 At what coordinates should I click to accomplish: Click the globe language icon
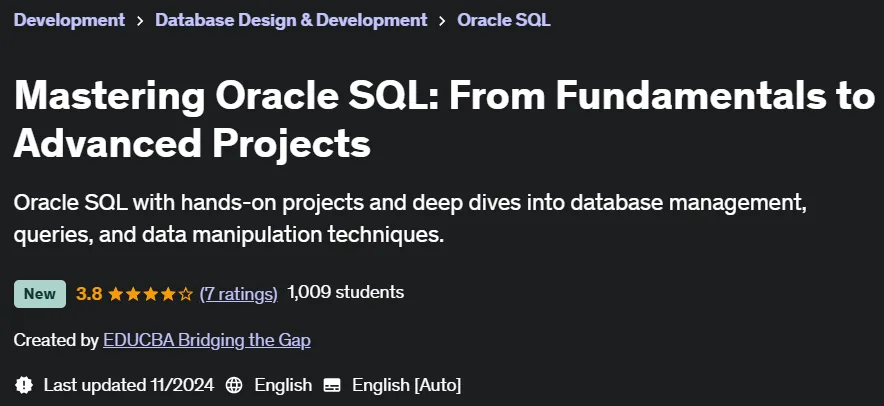coord(234,385)
